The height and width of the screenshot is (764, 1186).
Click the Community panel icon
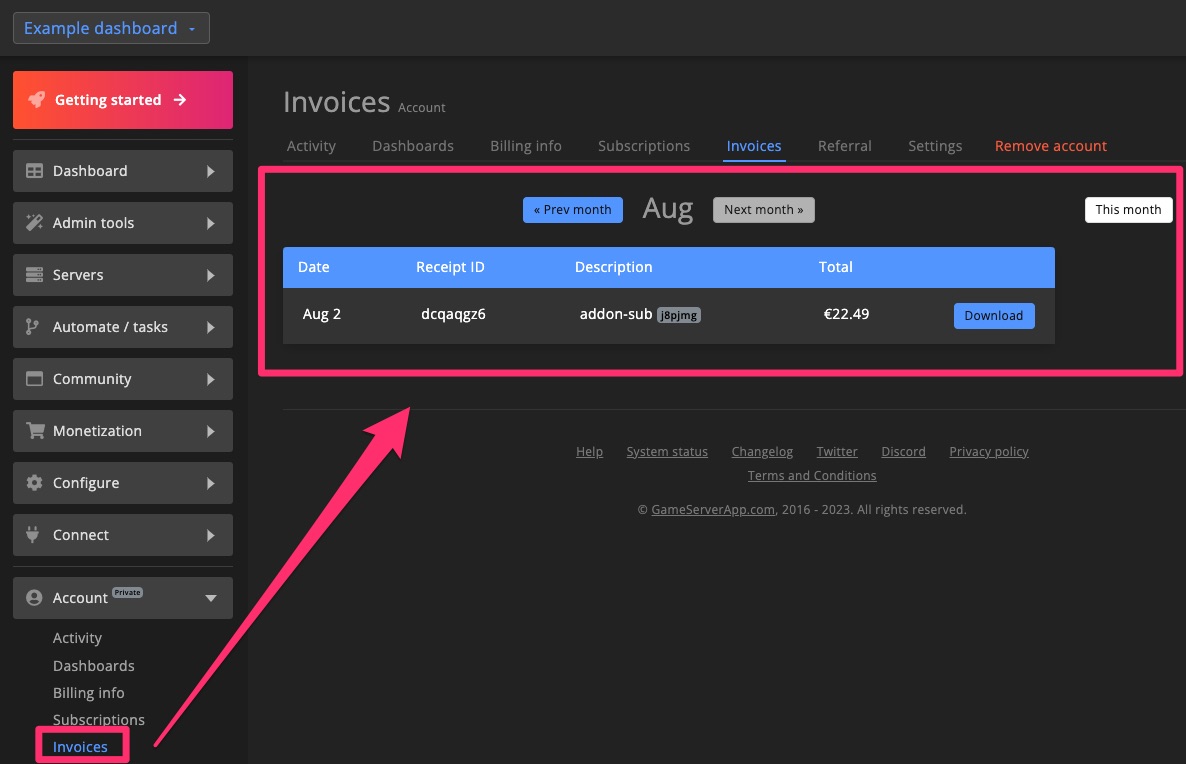(x=32, y=379)
